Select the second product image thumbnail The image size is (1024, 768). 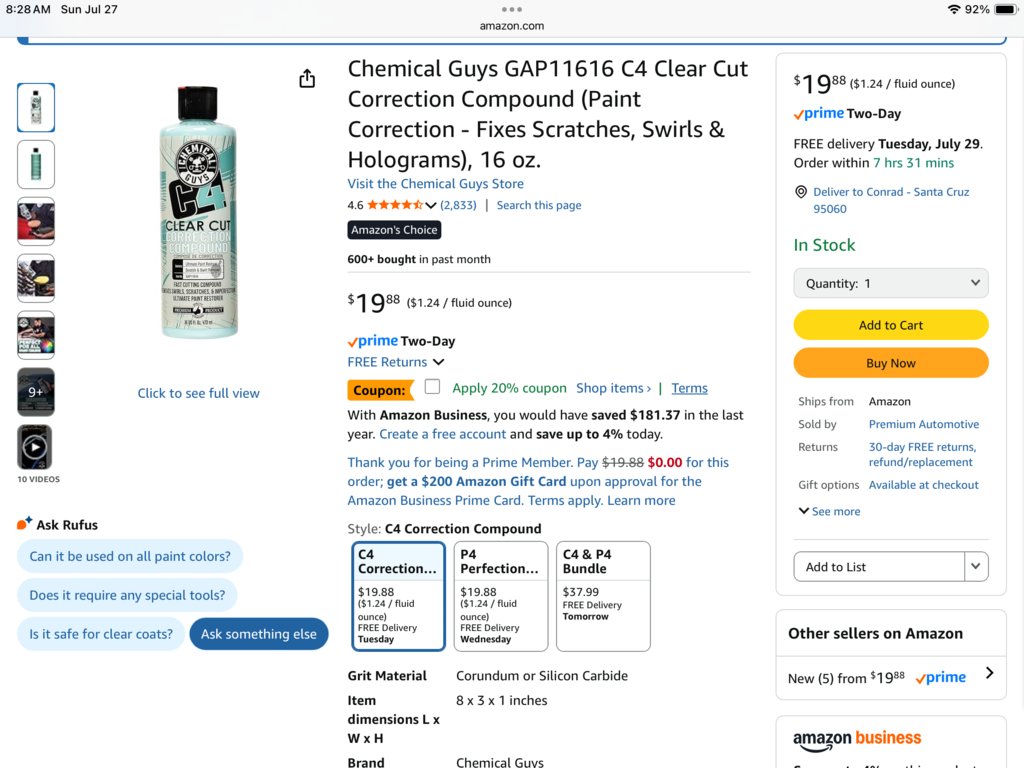point(36,165)
